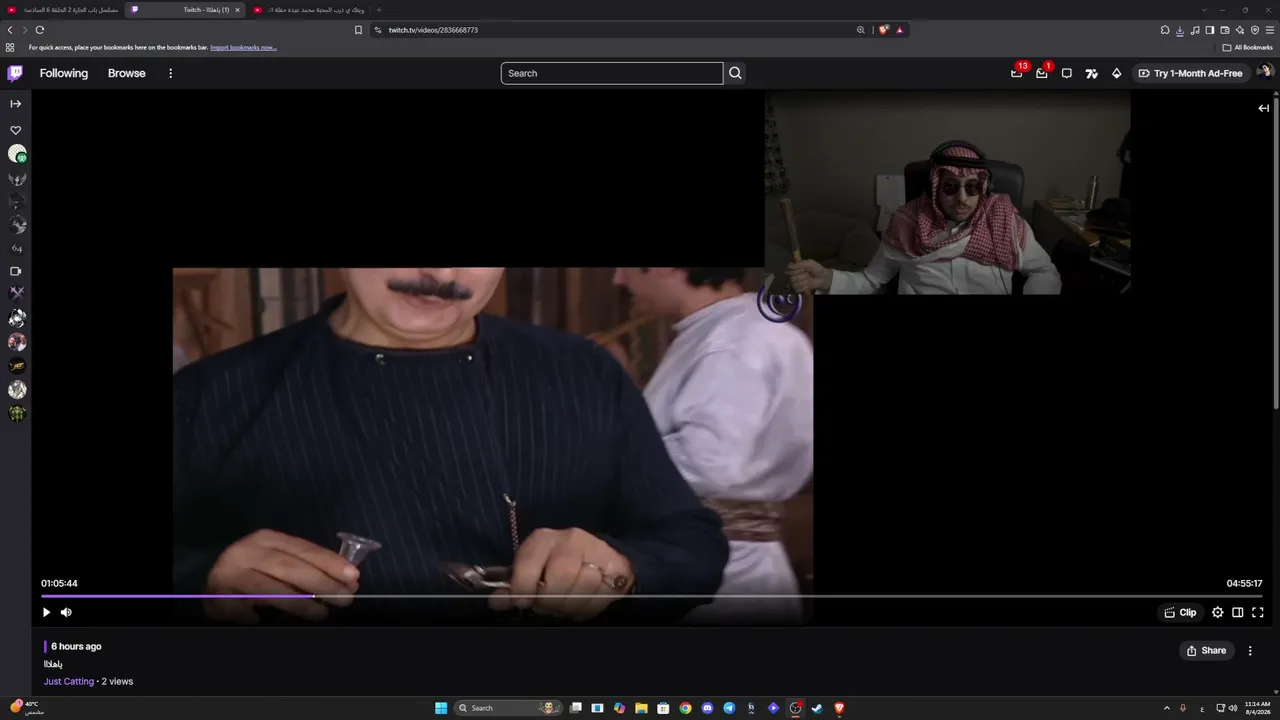Open the taskbar clock and date

pyautogui.click(x=1258, y=708)
